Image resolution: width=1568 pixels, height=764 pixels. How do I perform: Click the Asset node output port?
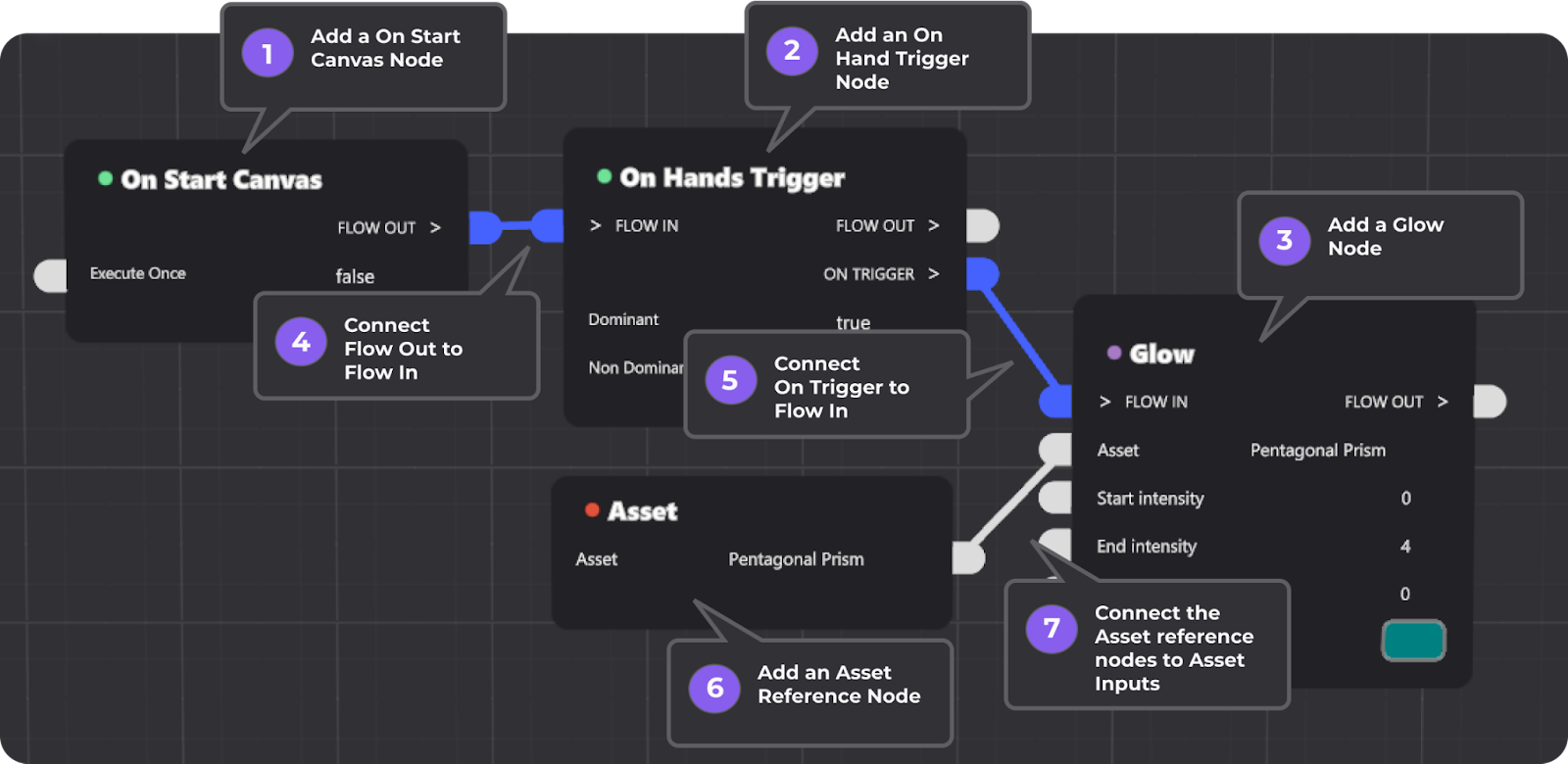tap(967, 558)
